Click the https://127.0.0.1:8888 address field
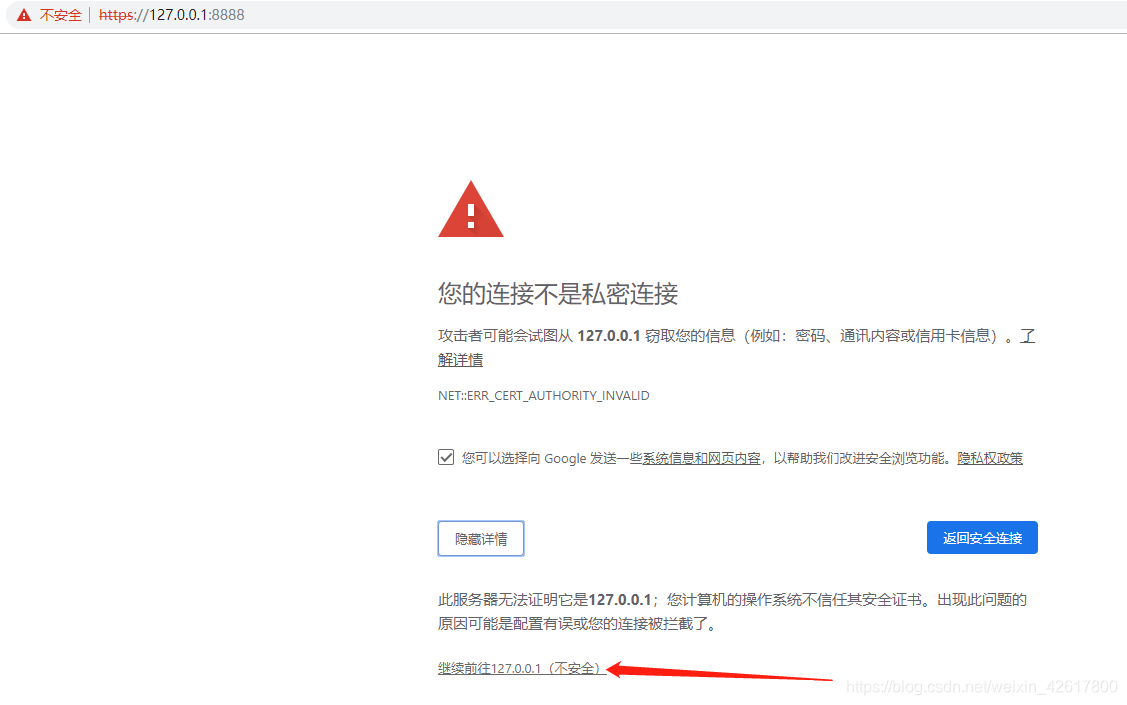Image resolution: width=1127 pixels, height=705 pixels. 172,15
